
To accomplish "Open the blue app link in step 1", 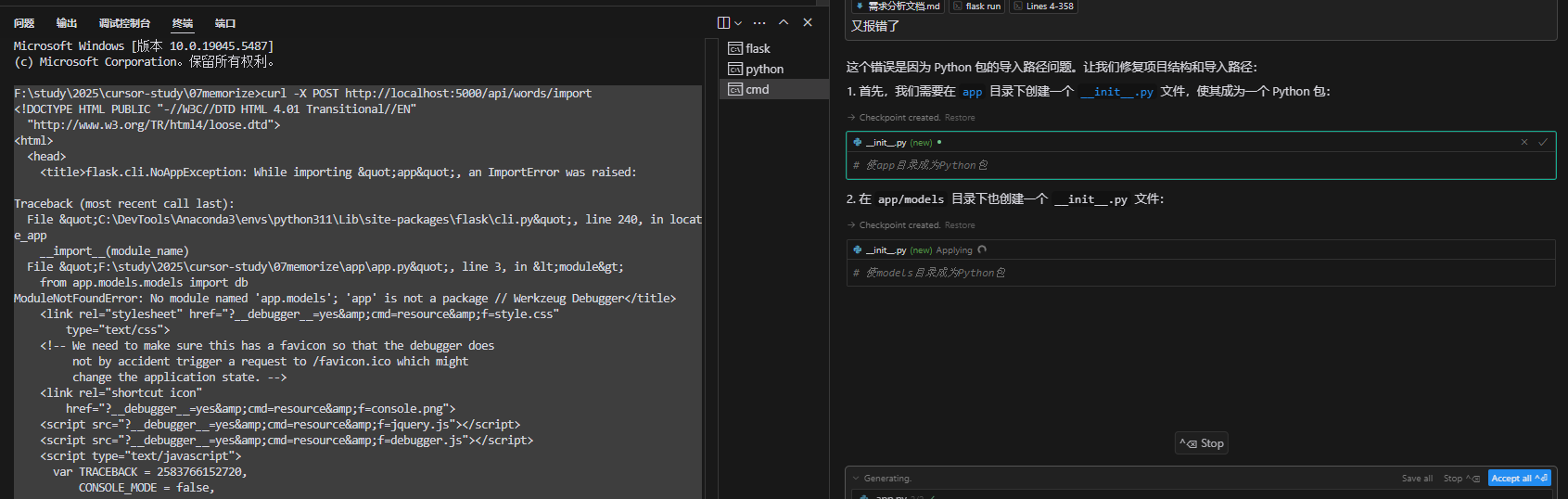I will (x=972, y=92).
